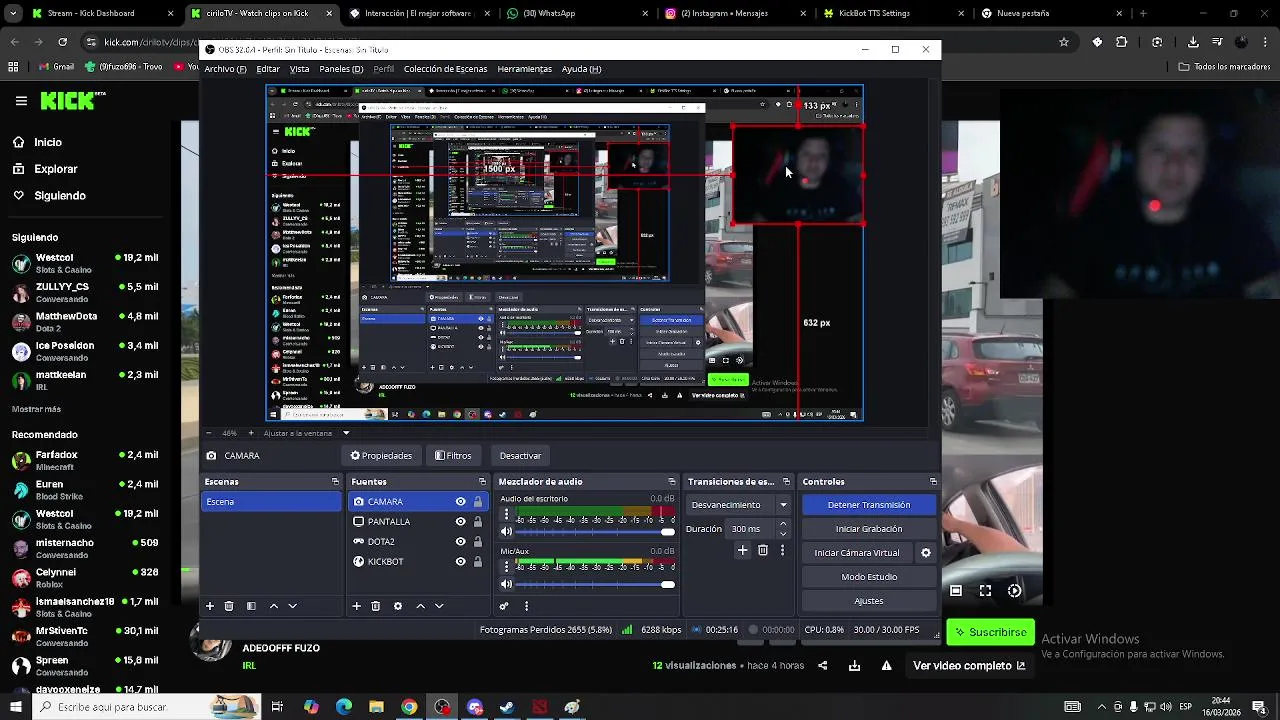The image size is (1280, 720).
Task: Open Filtros for selected source
Action: pyautogui.click(x=453, y=456)
